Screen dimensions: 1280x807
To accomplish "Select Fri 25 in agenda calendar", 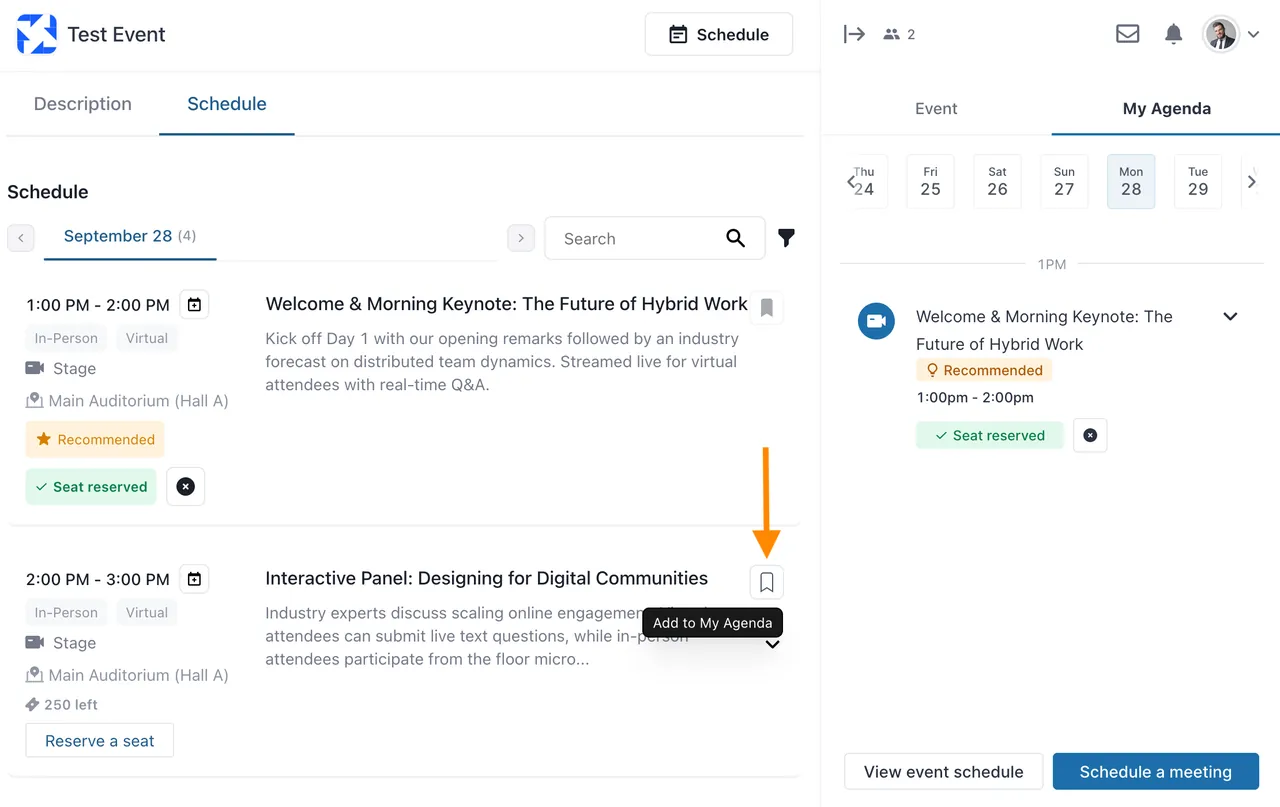I will (x=930, y=182).
